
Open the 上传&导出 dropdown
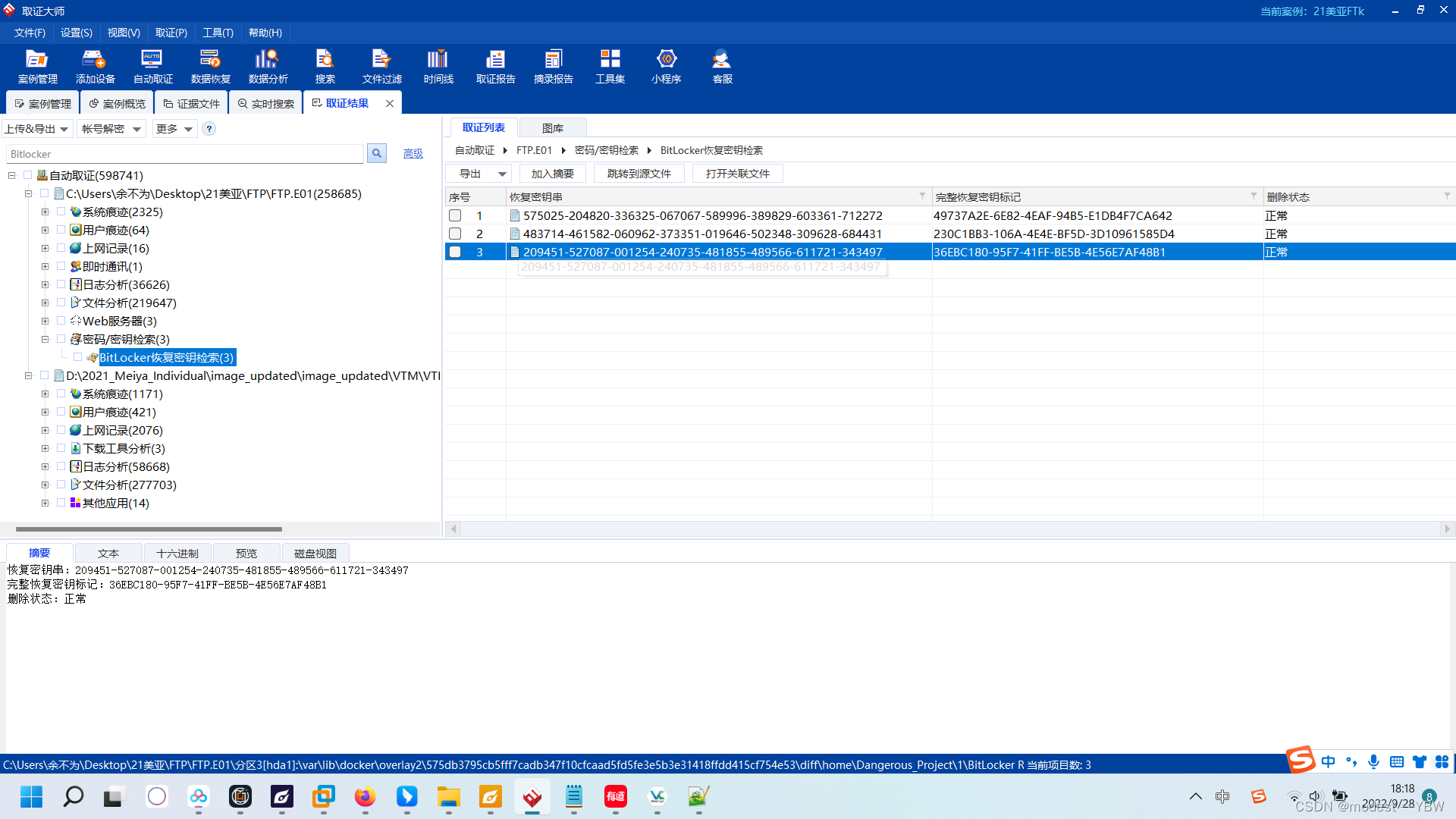click(x=37, y=129)
